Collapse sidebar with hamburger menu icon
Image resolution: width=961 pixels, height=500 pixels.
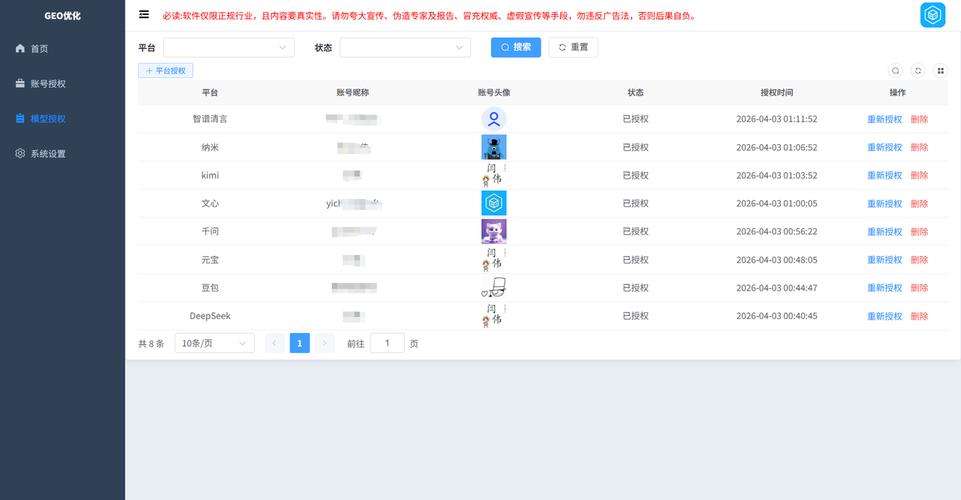[144, 14]
